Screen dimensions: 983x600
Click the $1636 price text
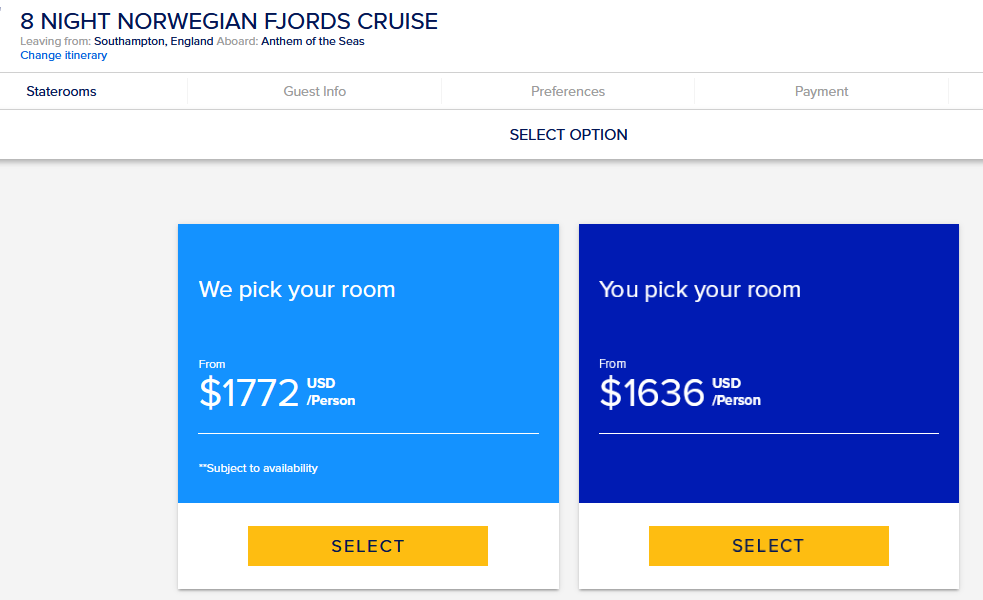652,392
